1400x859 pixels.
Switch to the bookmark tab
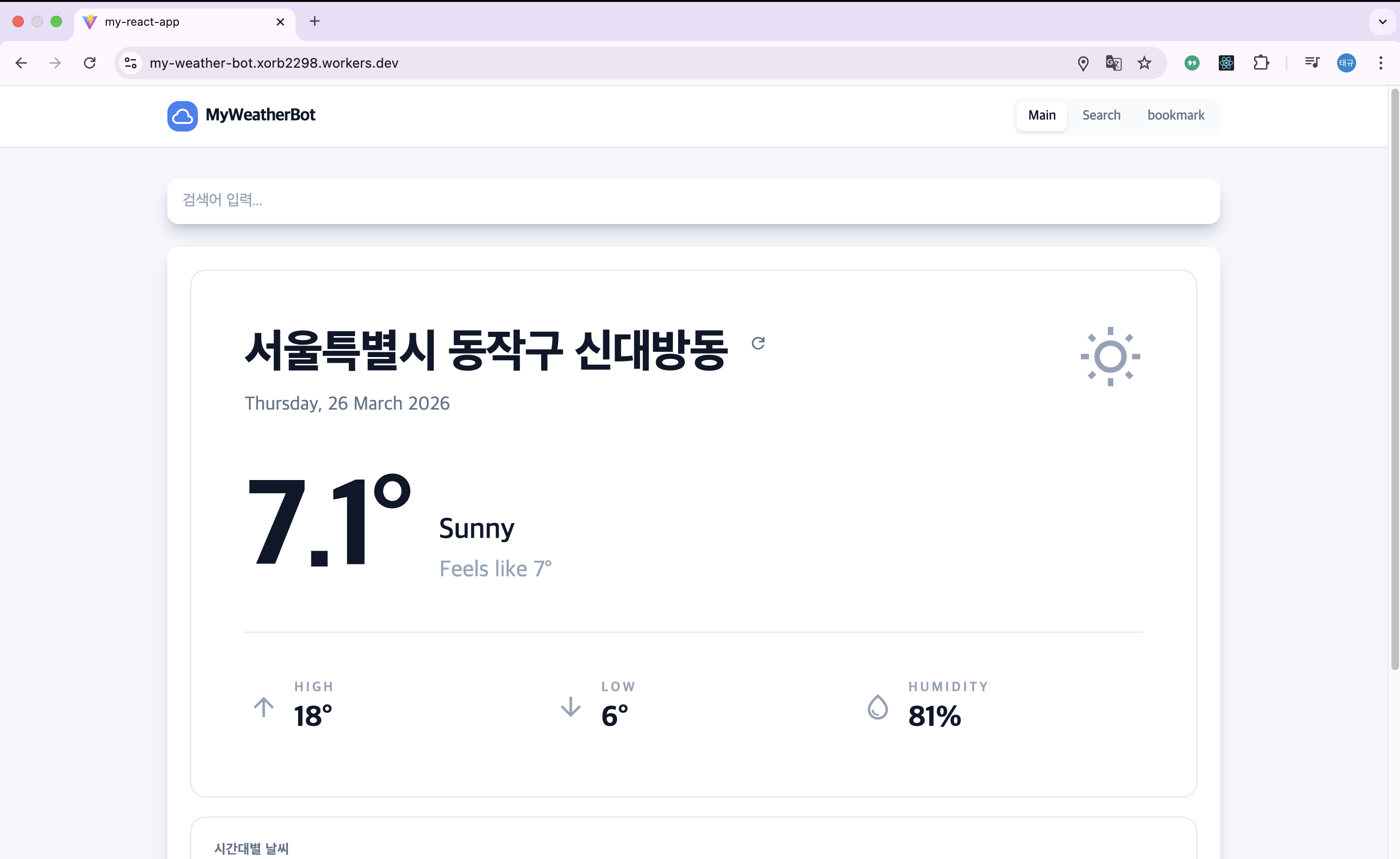(1175, 115)
